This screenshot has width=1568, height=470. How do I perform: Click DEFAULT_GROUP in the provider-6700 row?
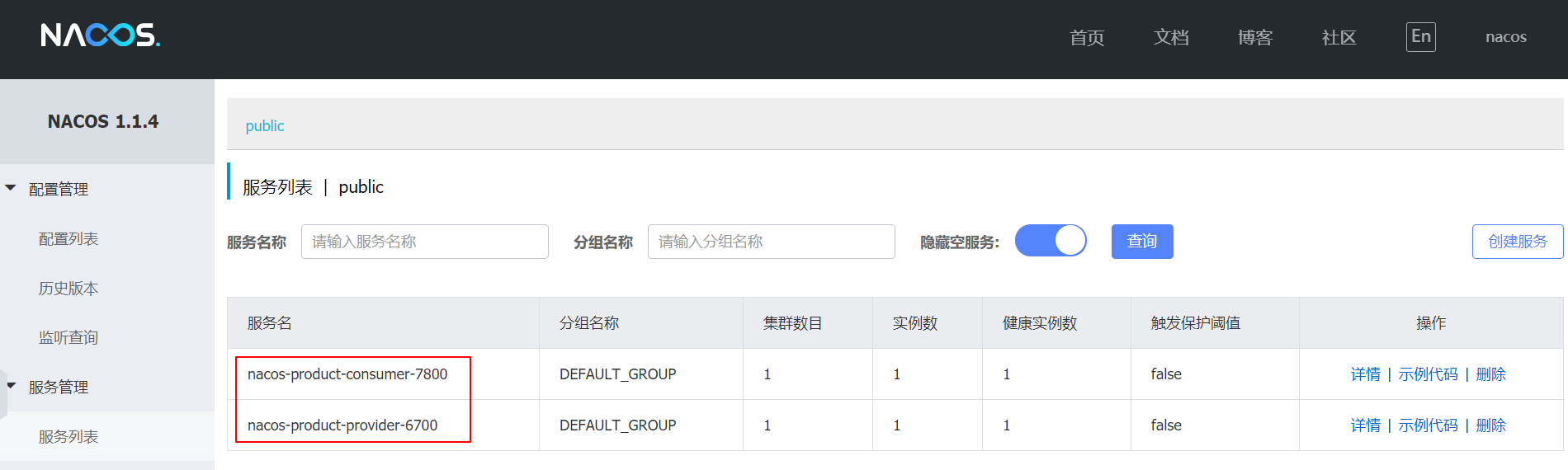point(617,425)
